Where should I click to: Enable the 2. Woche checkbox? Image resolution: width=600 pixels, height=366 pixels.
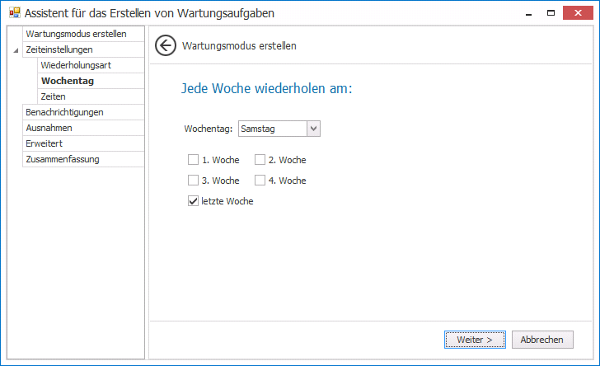[x=260, y=160]
